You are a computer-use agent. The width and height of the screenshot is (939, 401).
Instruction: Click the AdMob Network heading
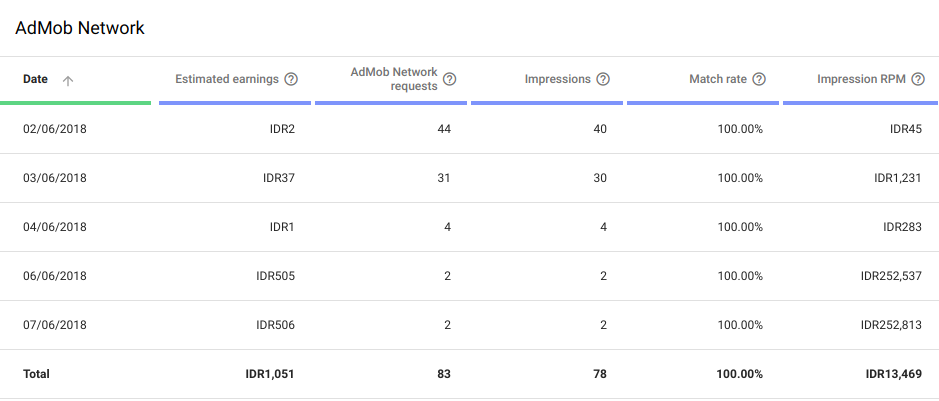[80, 28]
